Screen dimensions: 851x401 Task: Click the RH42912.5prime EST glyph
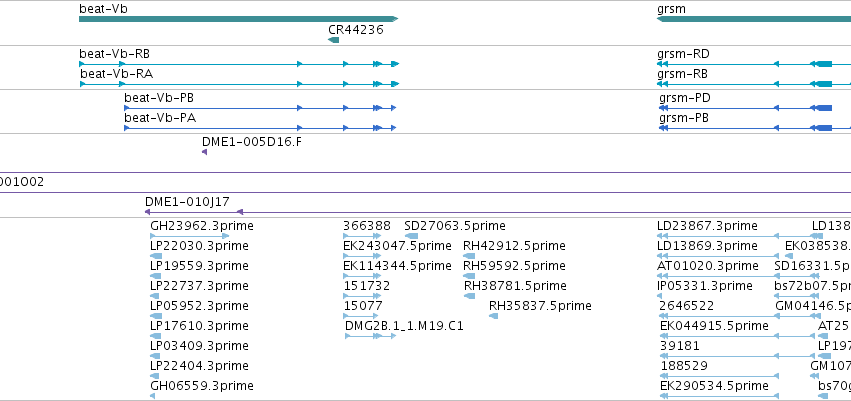point(469,256)
